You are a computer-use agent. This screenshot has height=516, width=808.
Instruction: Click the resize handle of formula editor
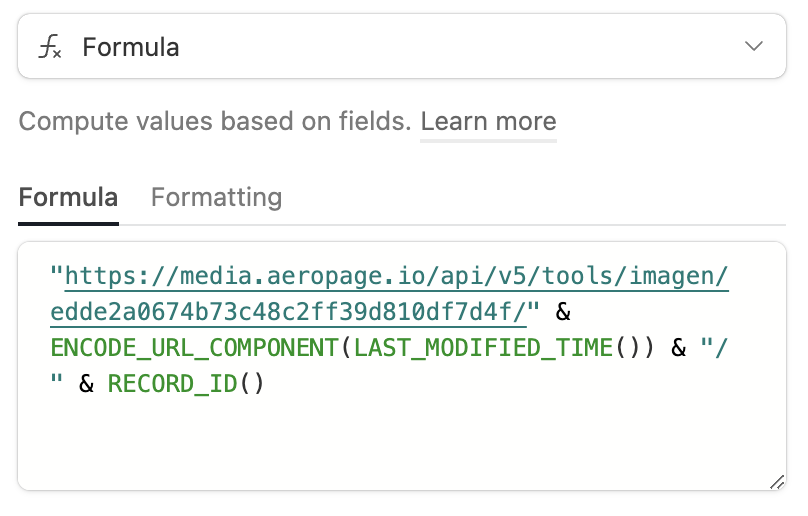click(x=777, y=482)
